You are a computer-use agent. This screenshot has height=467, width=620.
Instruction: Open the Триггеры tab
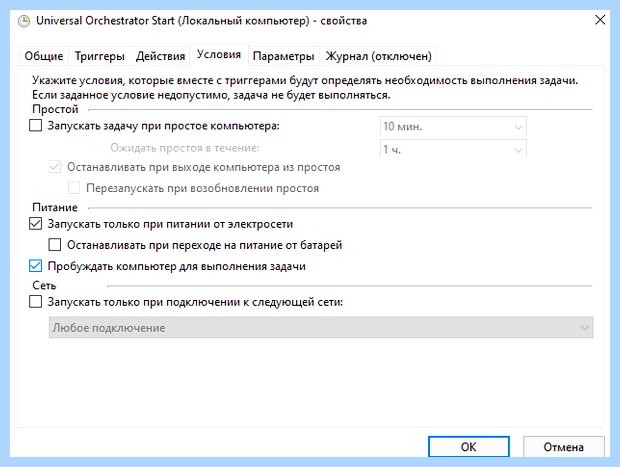pyautogui.click(x=100, y=56)
